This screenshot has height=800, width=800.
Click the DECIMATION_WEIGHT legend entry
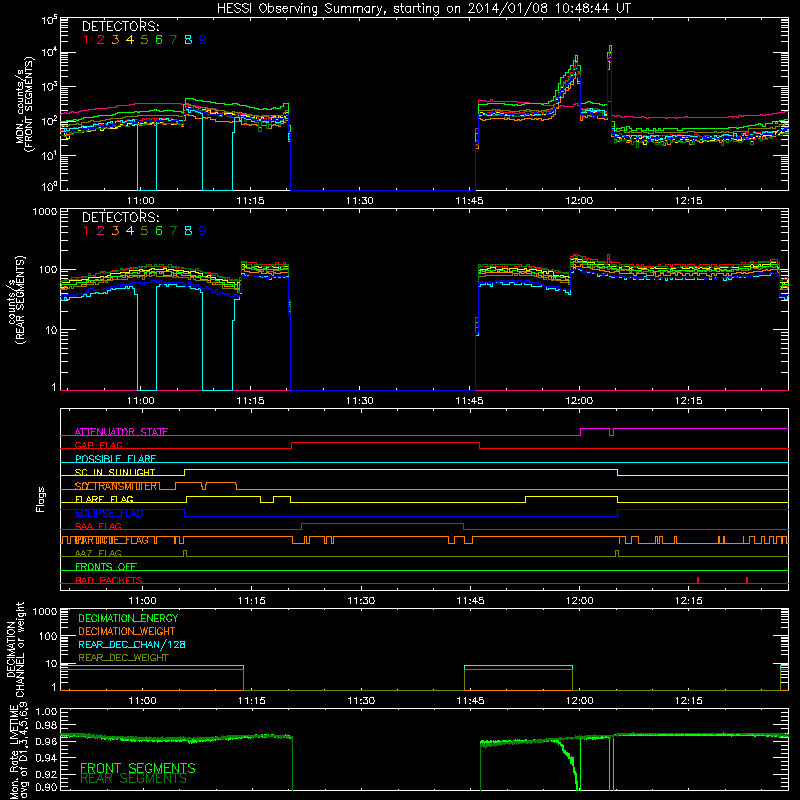coord(127,631)
